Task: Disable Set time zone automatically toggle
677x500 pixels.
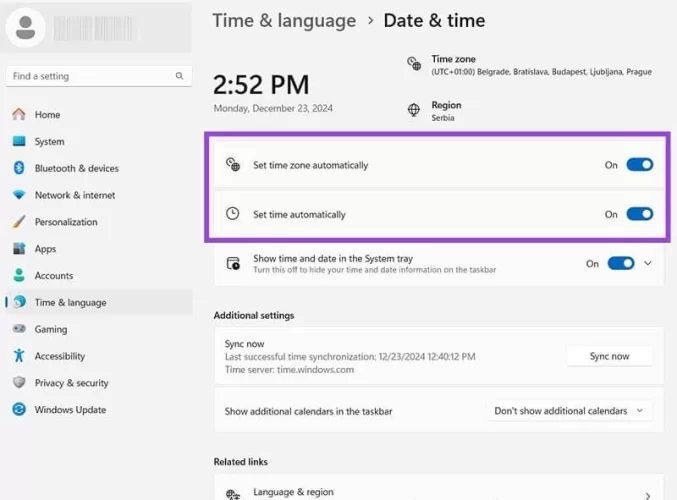Action: coord(639,165)
